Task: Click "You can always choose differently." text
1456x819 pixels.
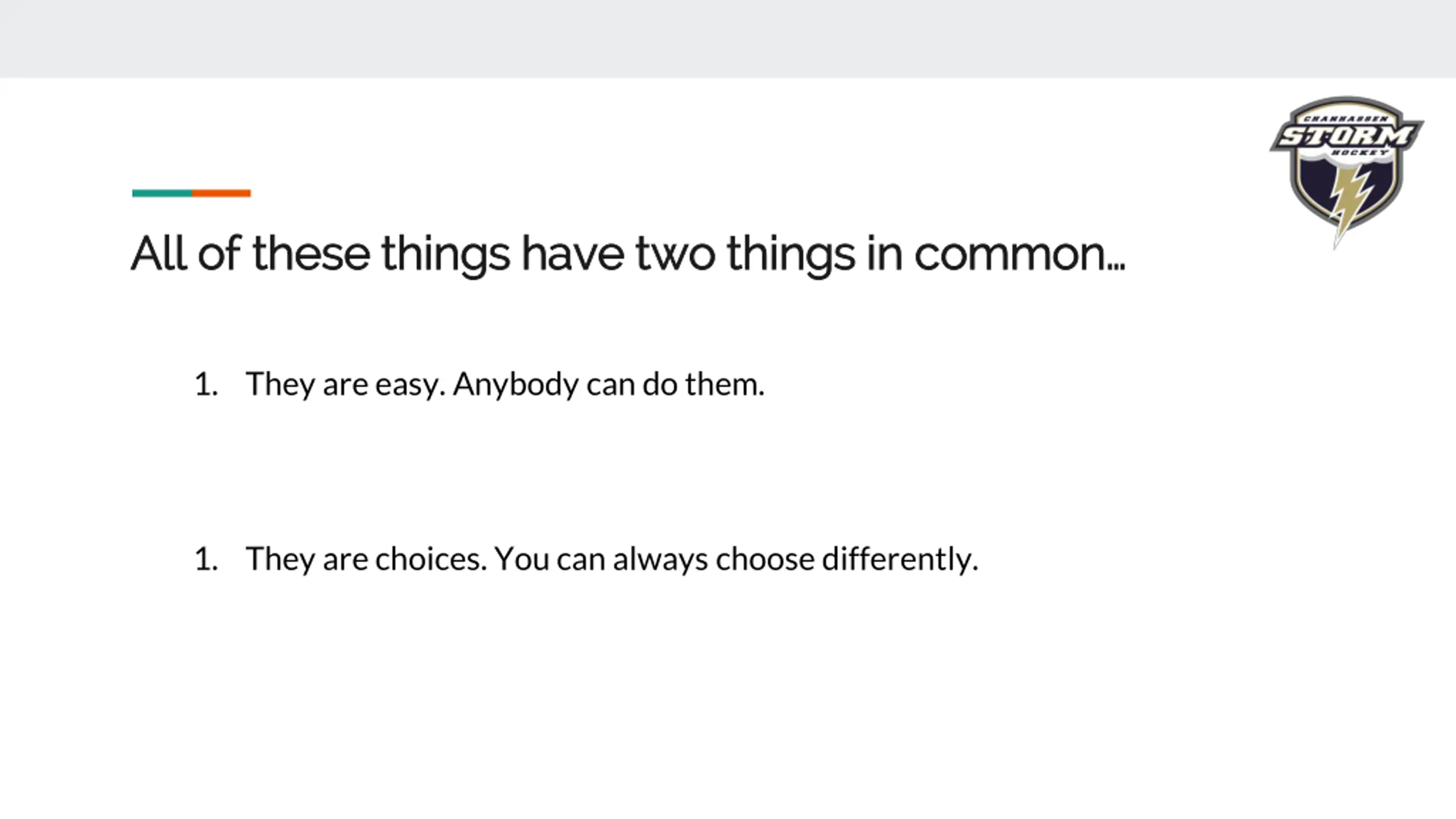Action: click(x=736, y=559)
